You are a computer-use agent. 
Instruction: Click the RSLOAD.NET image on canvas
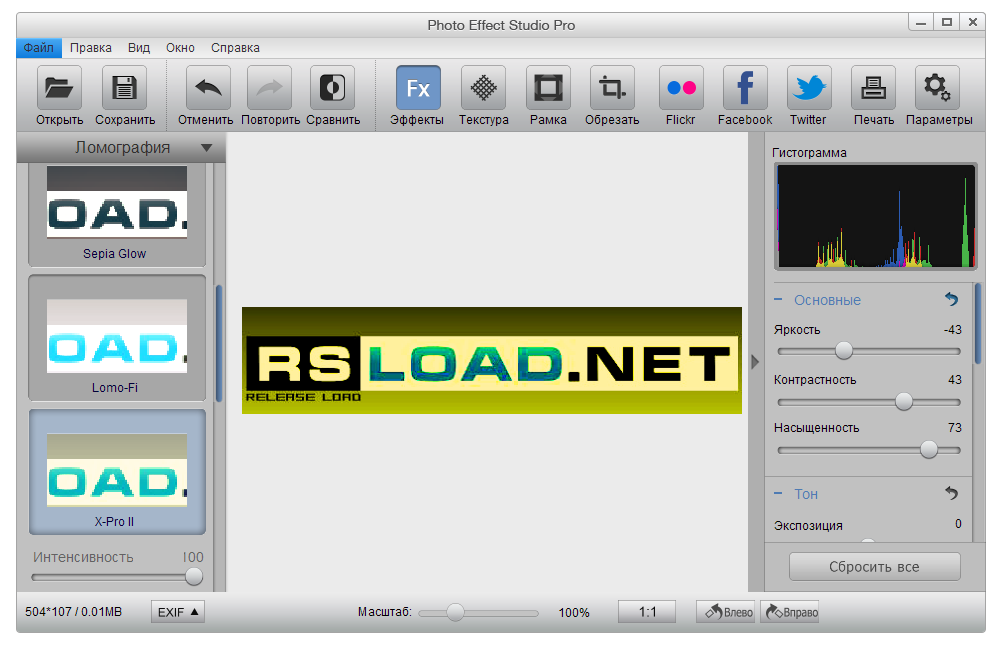pos(491,361)
